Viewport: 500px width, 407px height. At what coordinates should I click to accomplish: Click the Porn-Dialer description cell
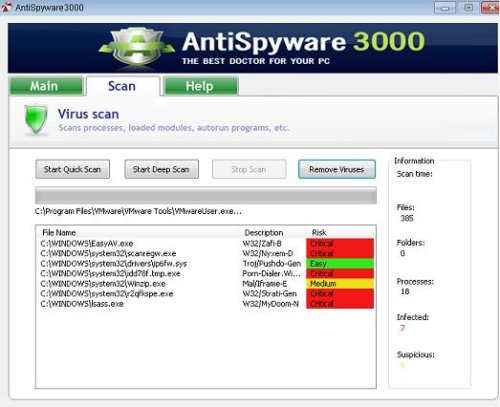click(x=272, y=274)
